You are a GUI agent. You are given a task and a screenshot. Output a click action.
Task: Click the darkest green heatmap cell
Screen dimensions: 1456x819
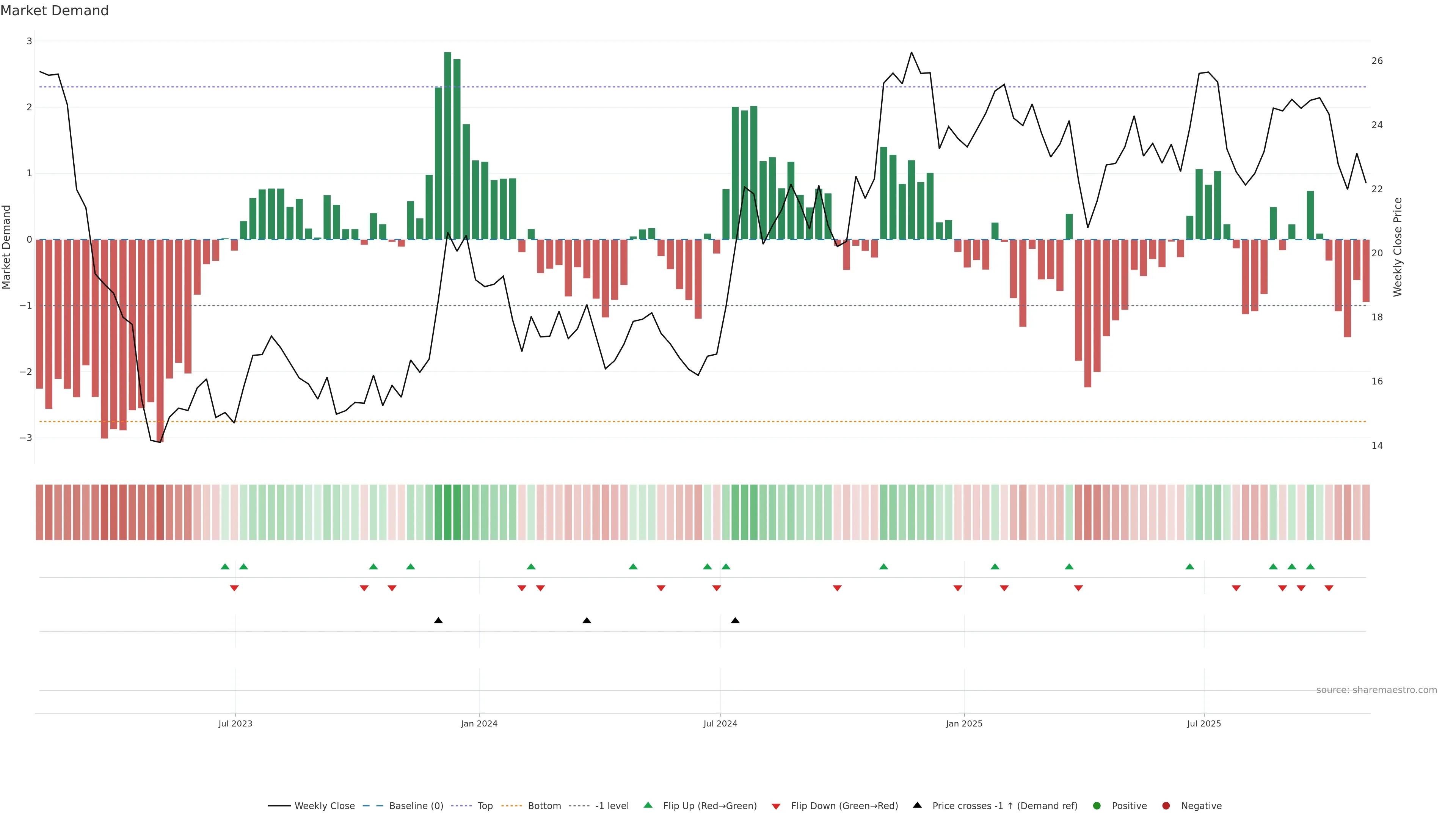tap(448, 512)
